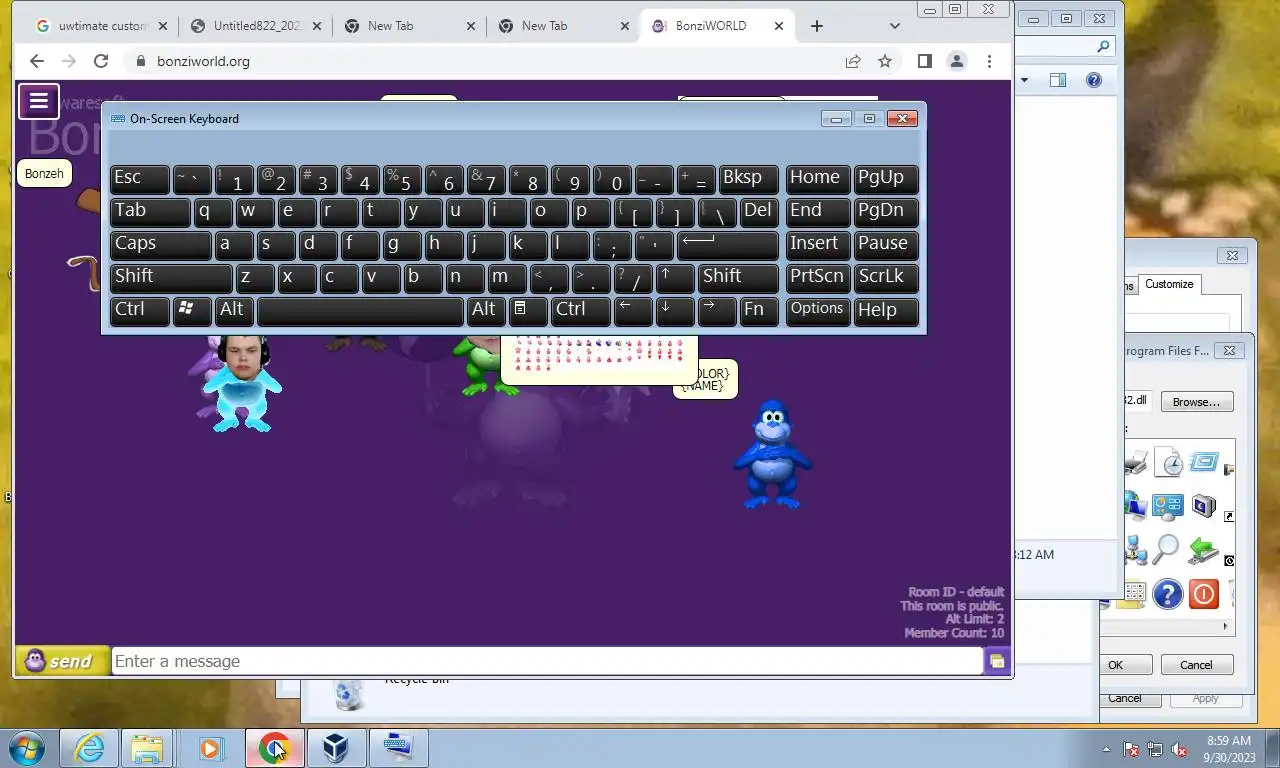Image resolution: width=1280 pixels, height=768 pixels.
Task: Expand Chrome tab search chevron
Action: pyautogui.click(x=895, y=26)
